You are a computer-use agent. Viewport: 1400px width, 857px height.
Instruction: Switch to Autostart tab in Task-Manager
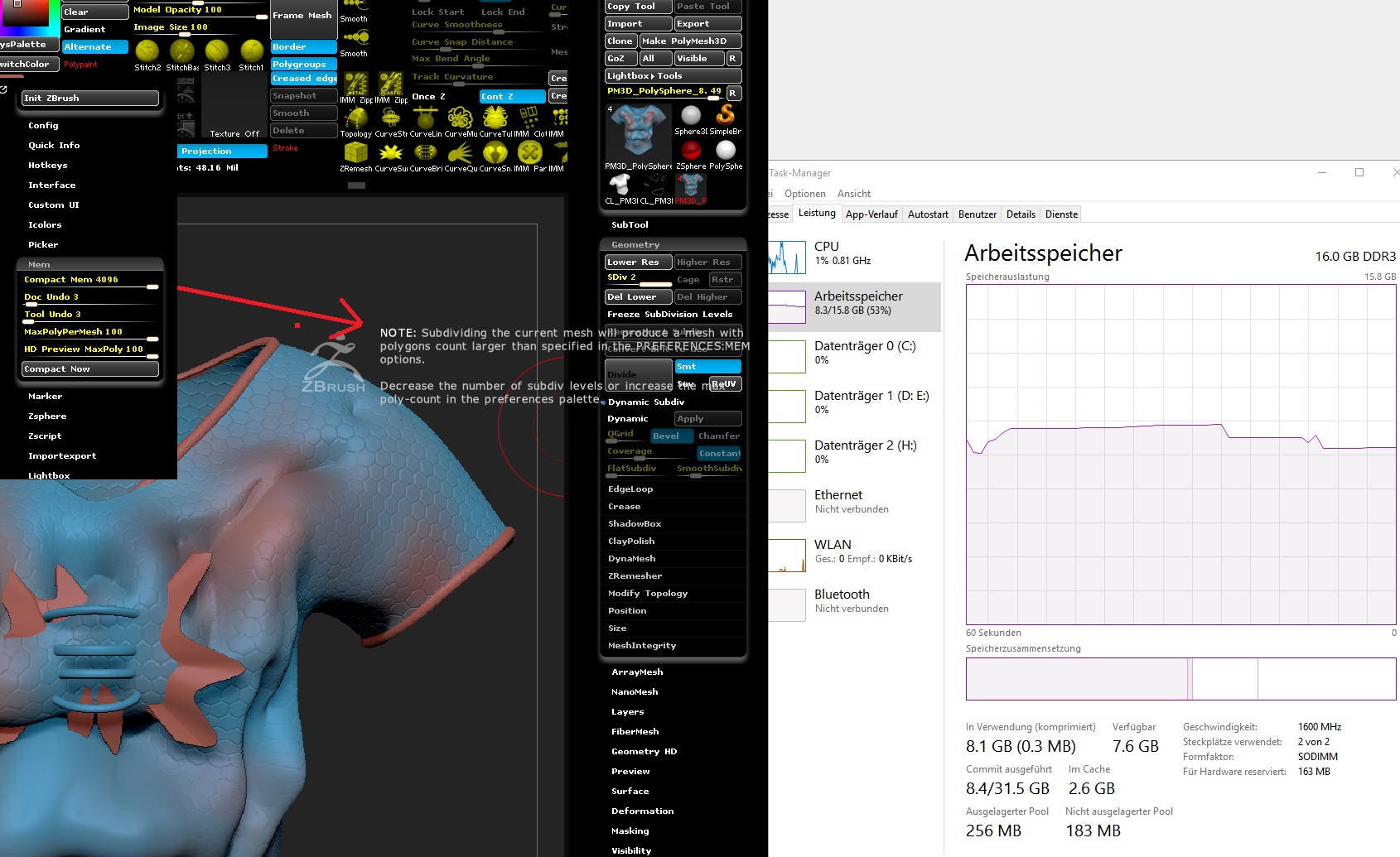(x=928, y=214)
